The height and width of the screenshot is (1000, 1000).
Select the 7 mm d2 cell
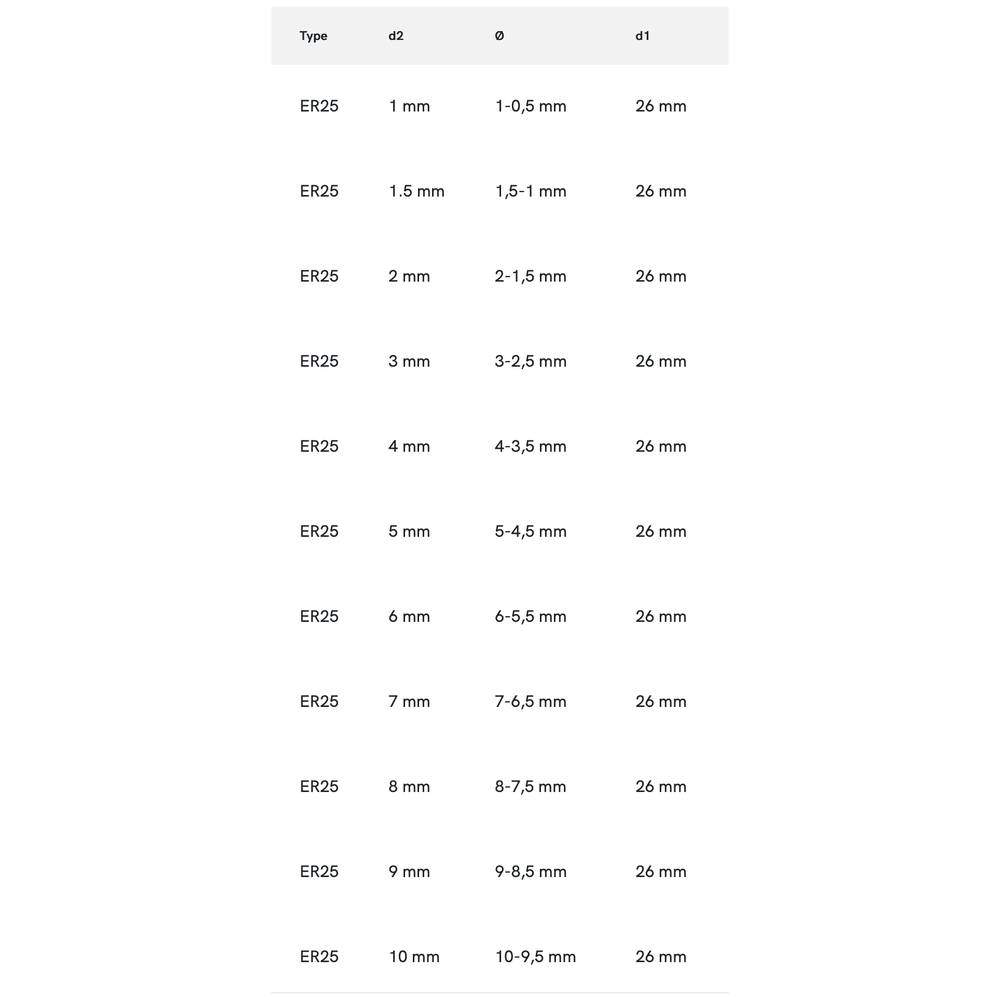click(x=409, y=701)
